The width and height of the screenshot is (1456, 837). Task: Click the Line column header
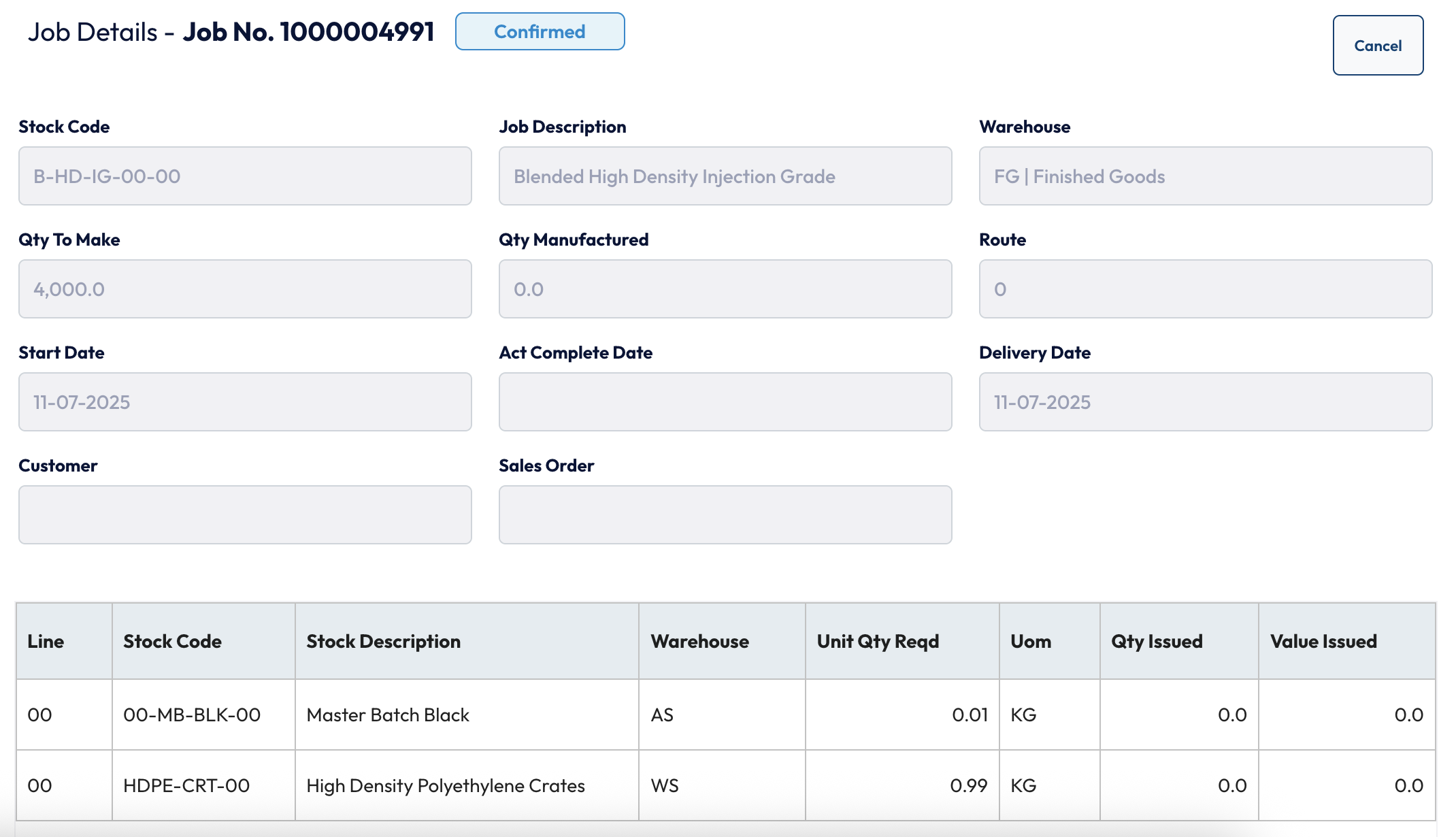(64, 641)
